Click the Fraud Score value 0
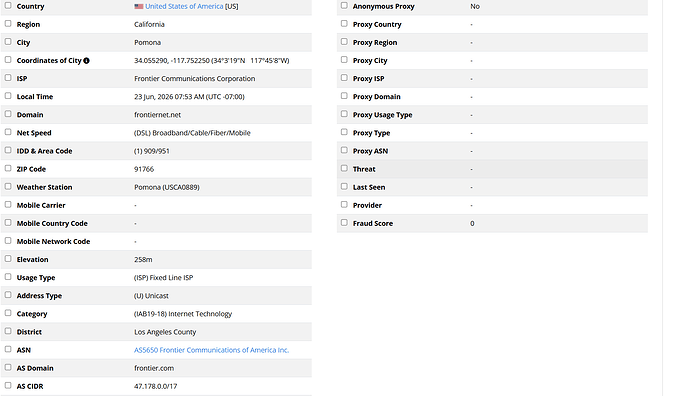Screen dimensions: 690x396 (x=472, y=224)
